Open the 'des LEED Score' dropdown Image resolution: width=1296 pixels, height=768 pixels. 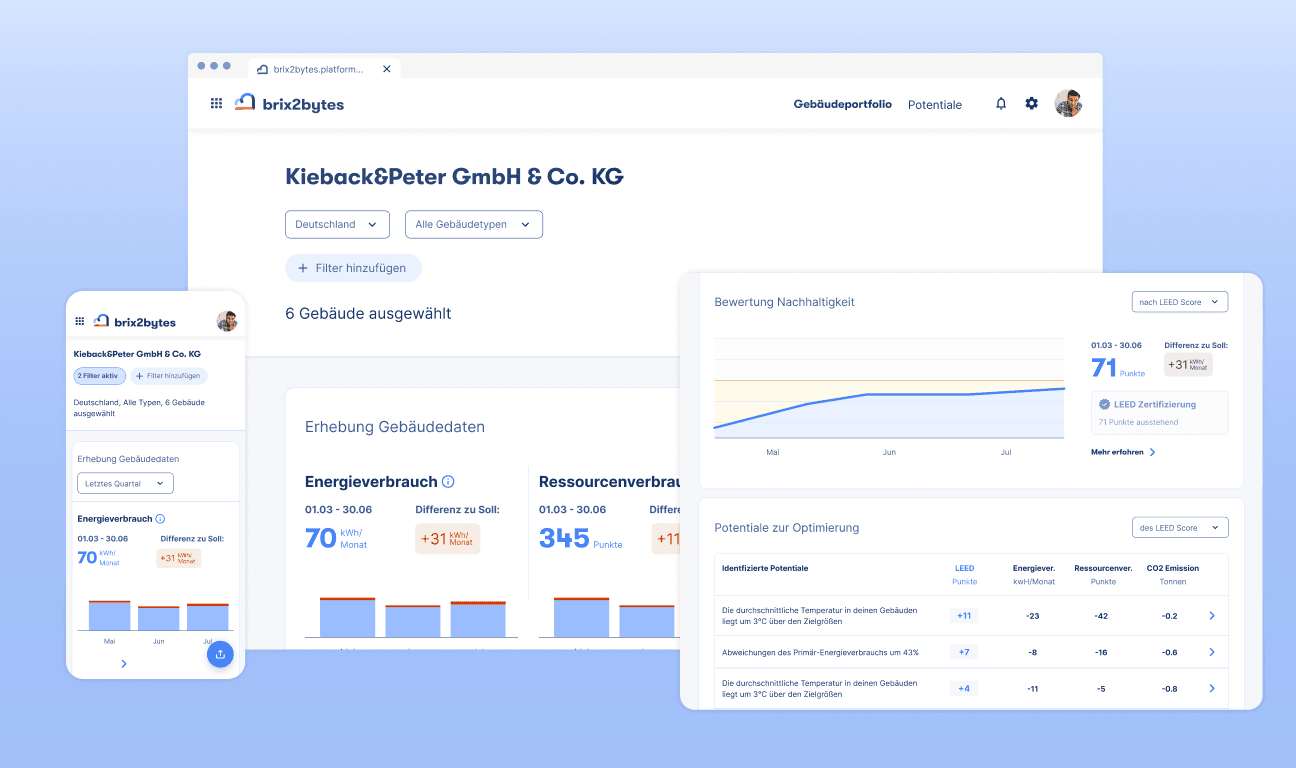pos(1180,527)
